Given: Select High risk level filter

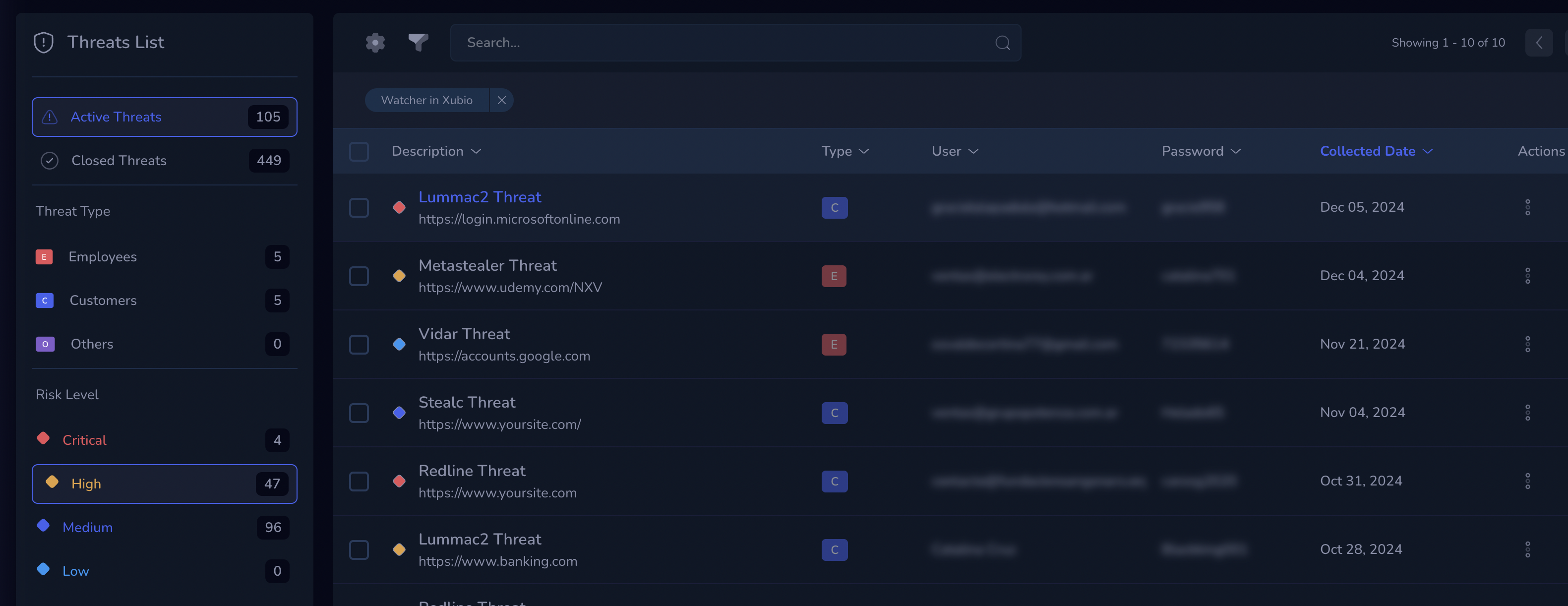Looking at the screenshot, I should tap(164, 485).
